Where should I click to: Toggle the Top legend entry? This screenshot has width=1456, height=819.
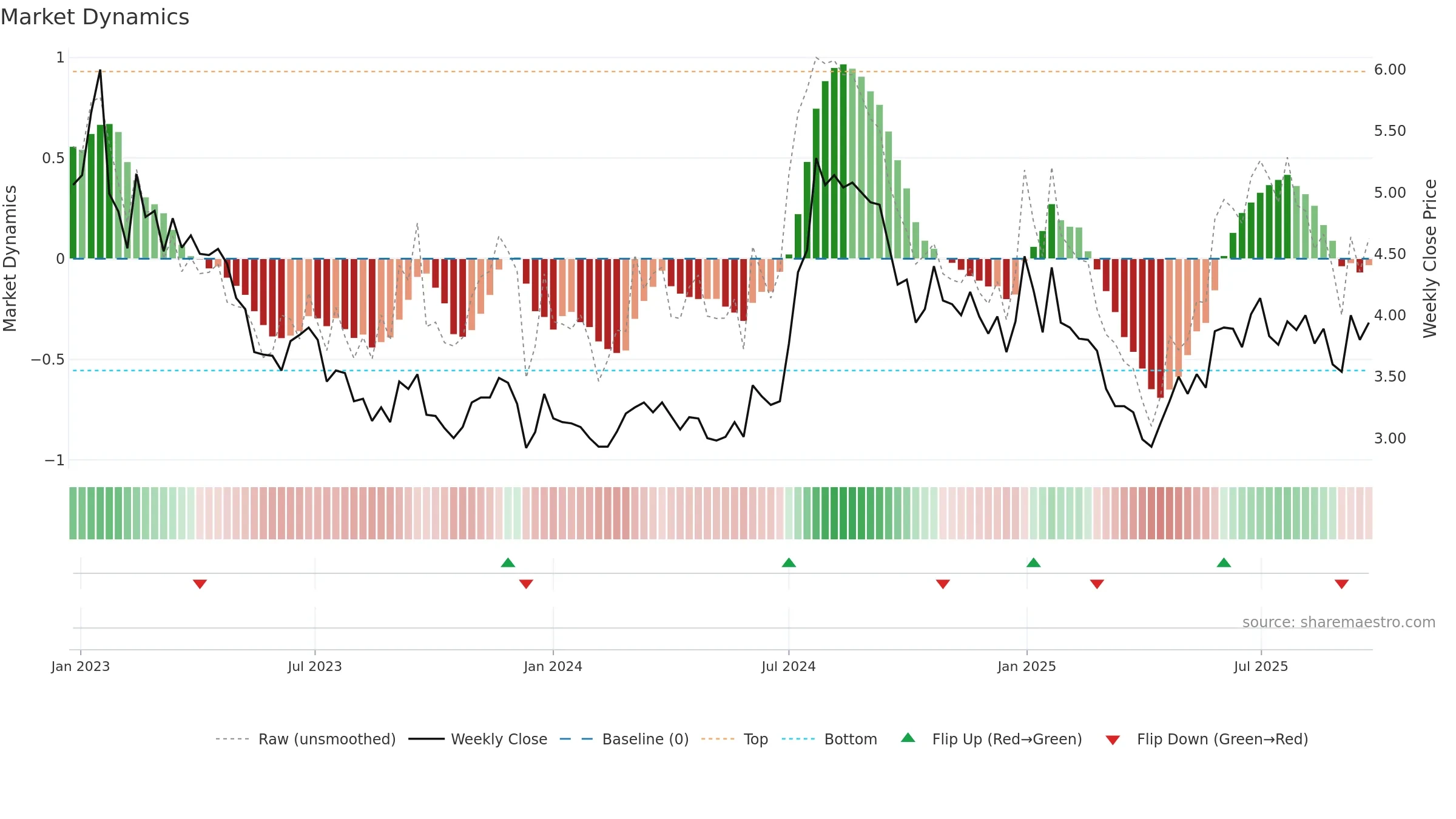click(x=735, y=739)
